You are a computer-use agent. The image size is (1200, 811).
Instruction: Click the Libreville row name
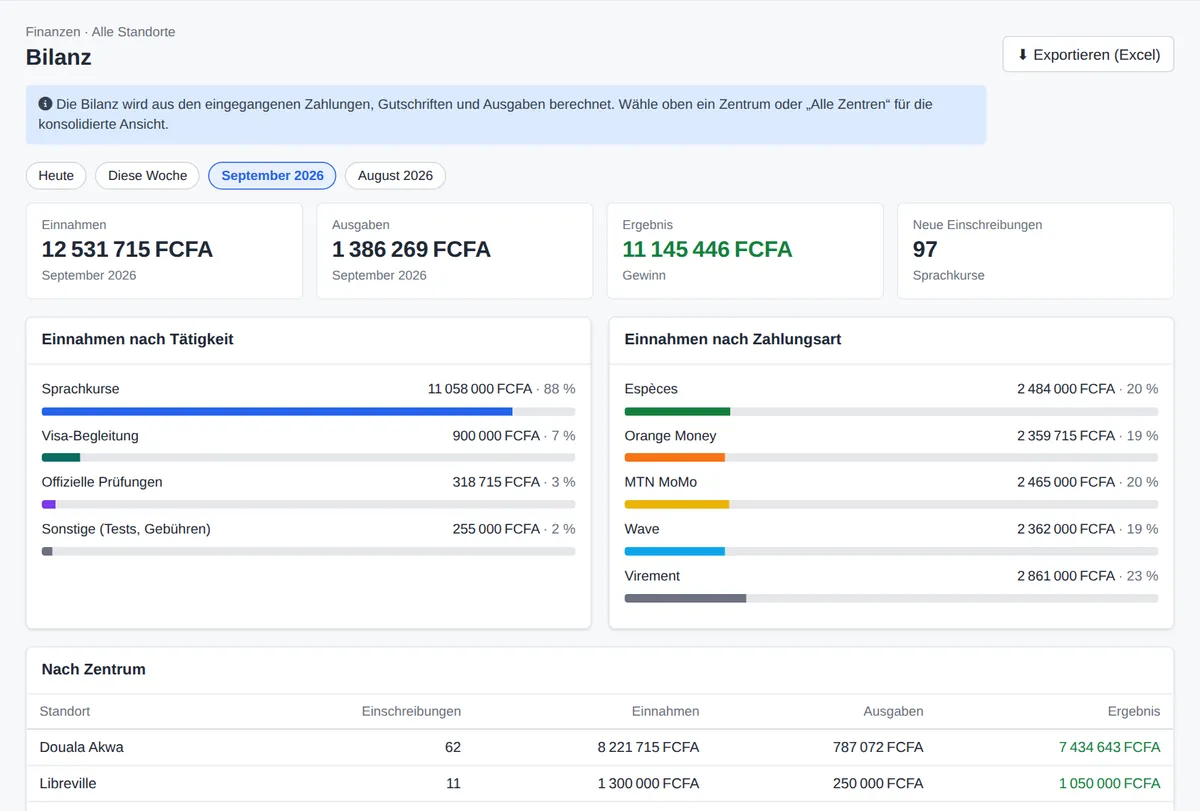[68, 783]
